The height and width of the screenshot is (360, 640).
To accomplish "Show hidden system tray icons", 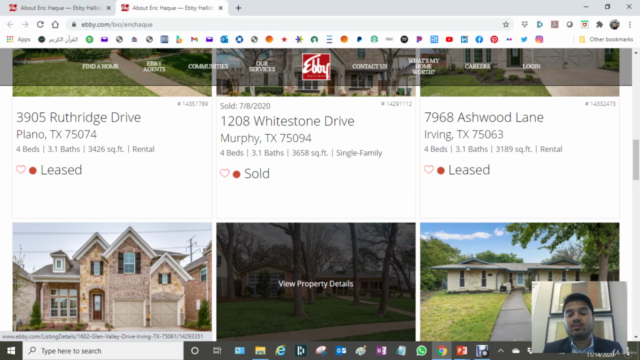I will [x=500, y=351].
